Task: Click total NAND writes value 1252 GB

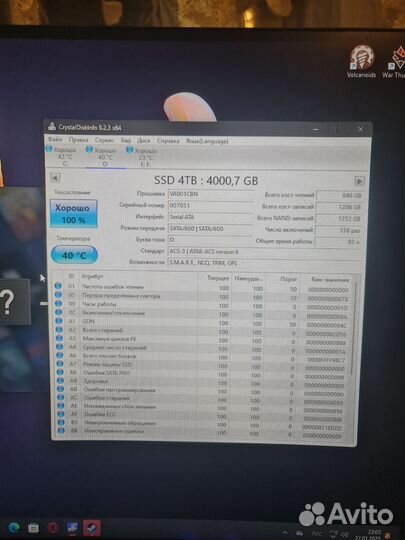Action: point(339,219)
